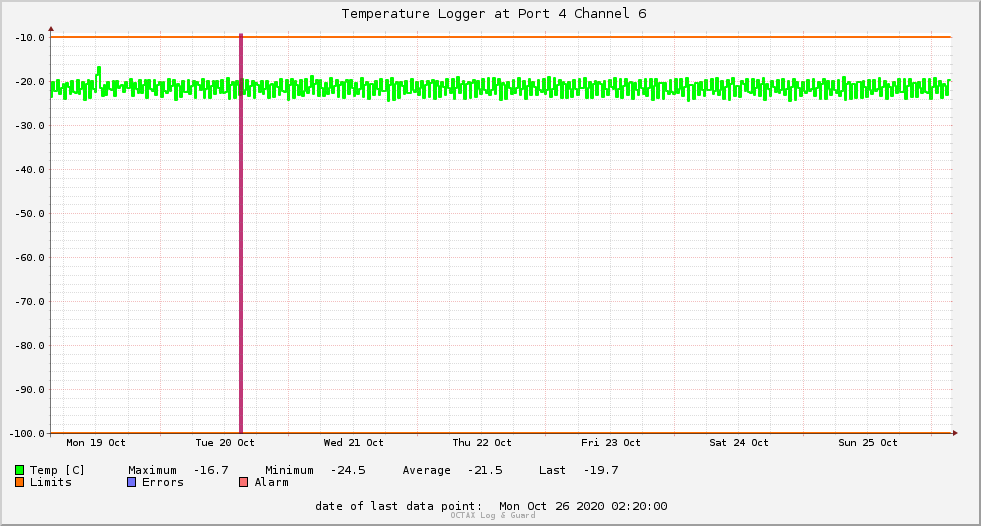Click the -50.0 y-axis label
This screenshot has height=526, width=981.
coord(29,213)
